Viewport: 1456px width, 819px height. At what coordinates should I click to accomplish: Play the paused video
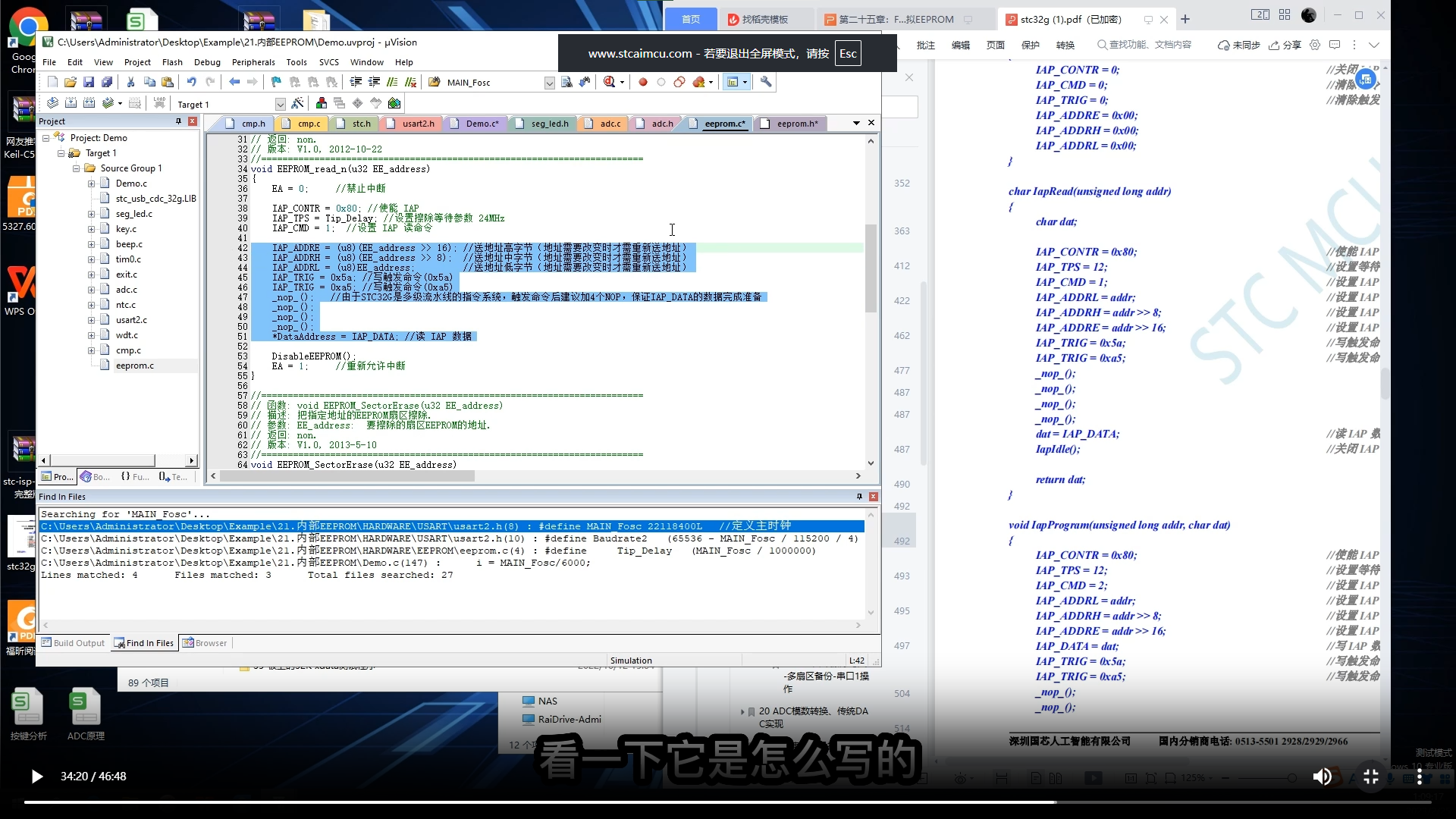pos(36,776)
